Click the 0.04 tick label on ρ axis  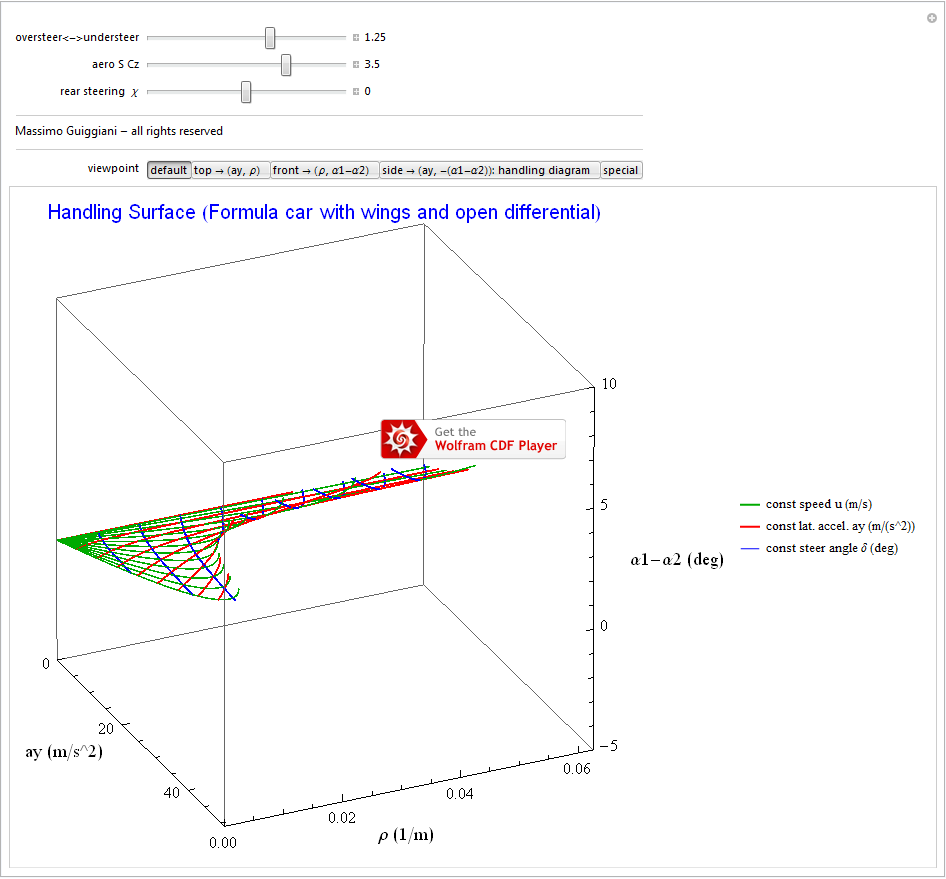point(460,794)
